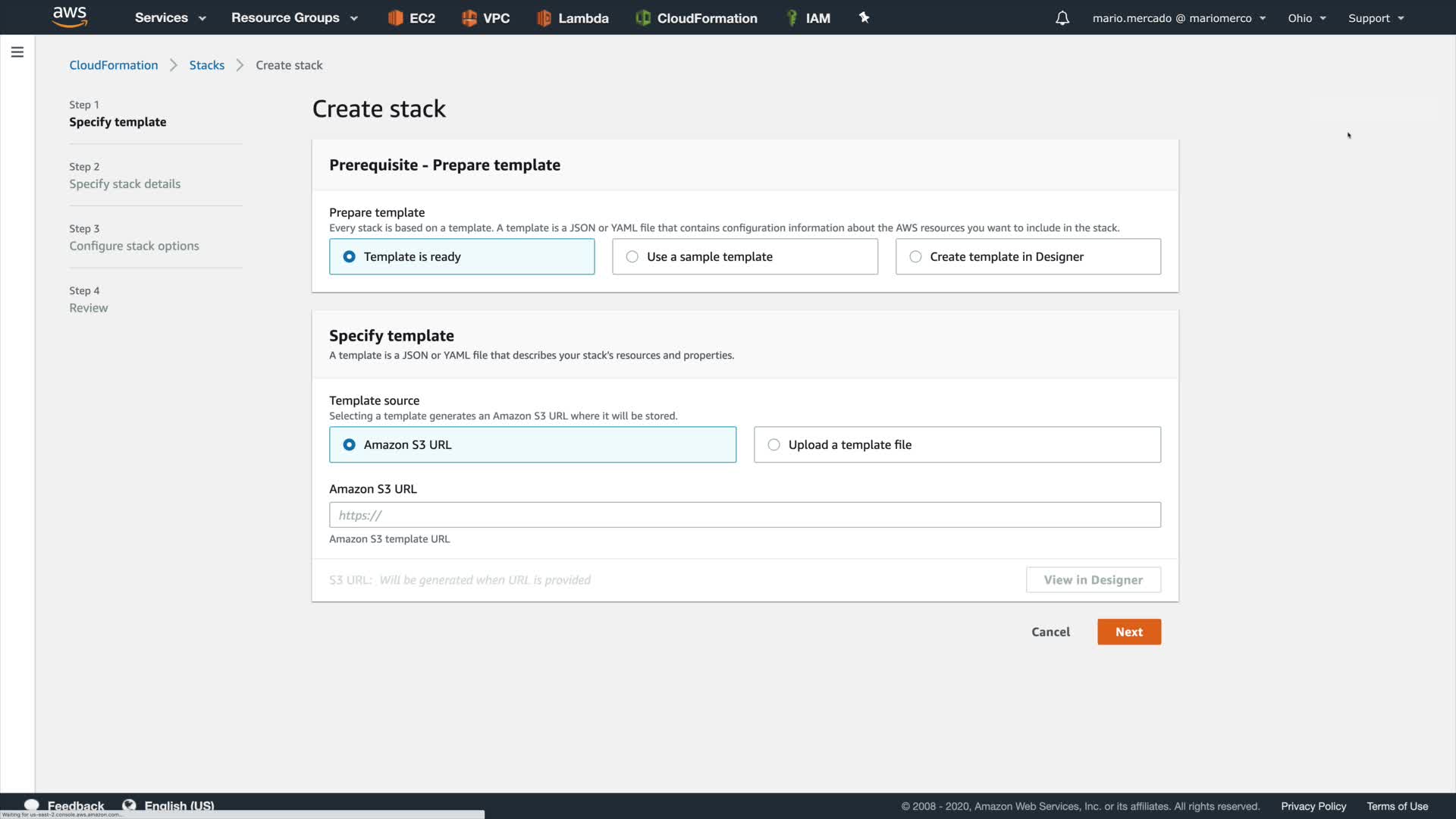The height and width of the screenshot is (819, 1456).
Task: Open the Lambda shortcut icon
Action: (573, 18)
